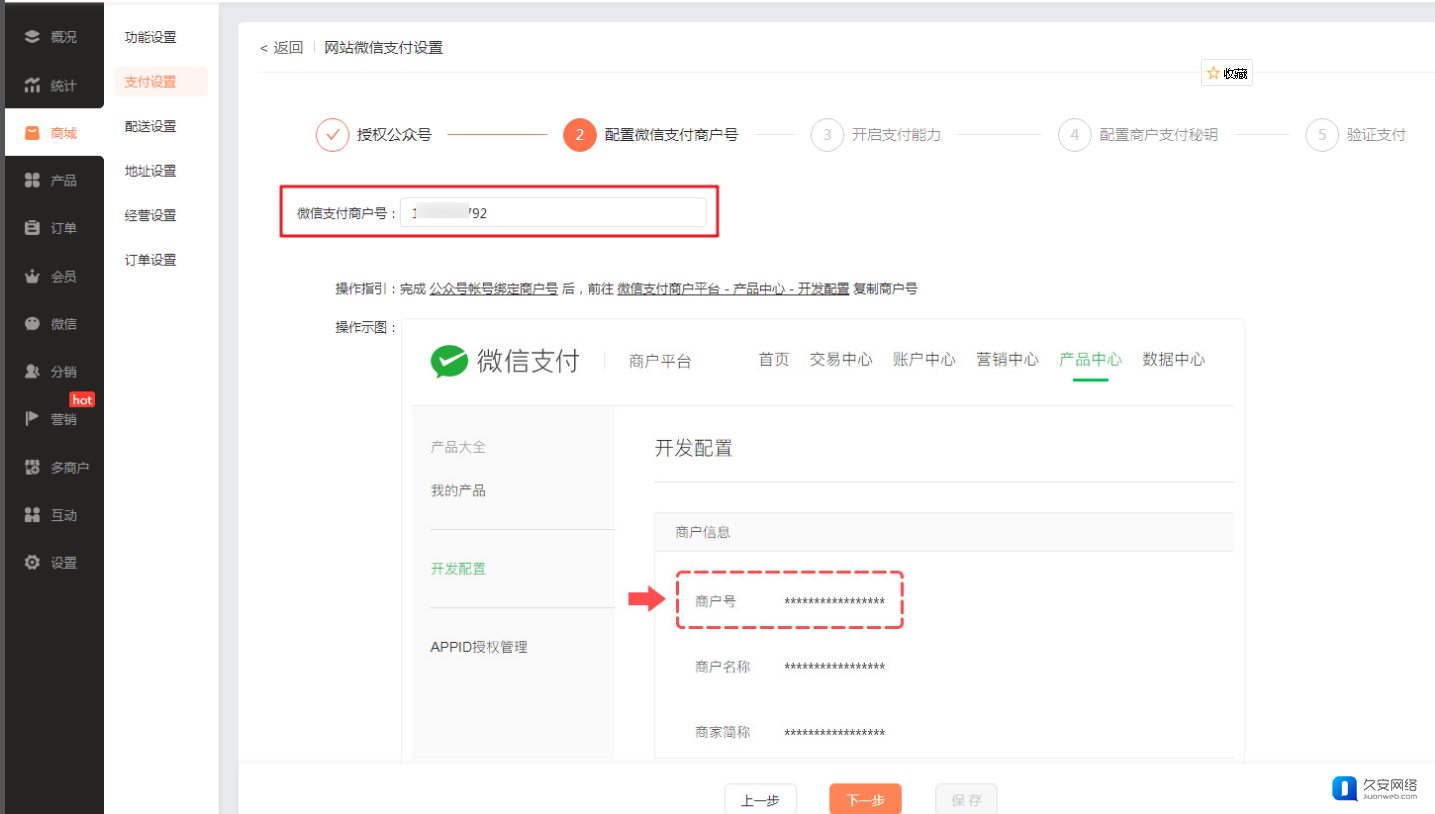This screenshot has height=814, width=1435.
Task: Click the 营销 marketing flag icon
Action: click(x=32, y=419)
